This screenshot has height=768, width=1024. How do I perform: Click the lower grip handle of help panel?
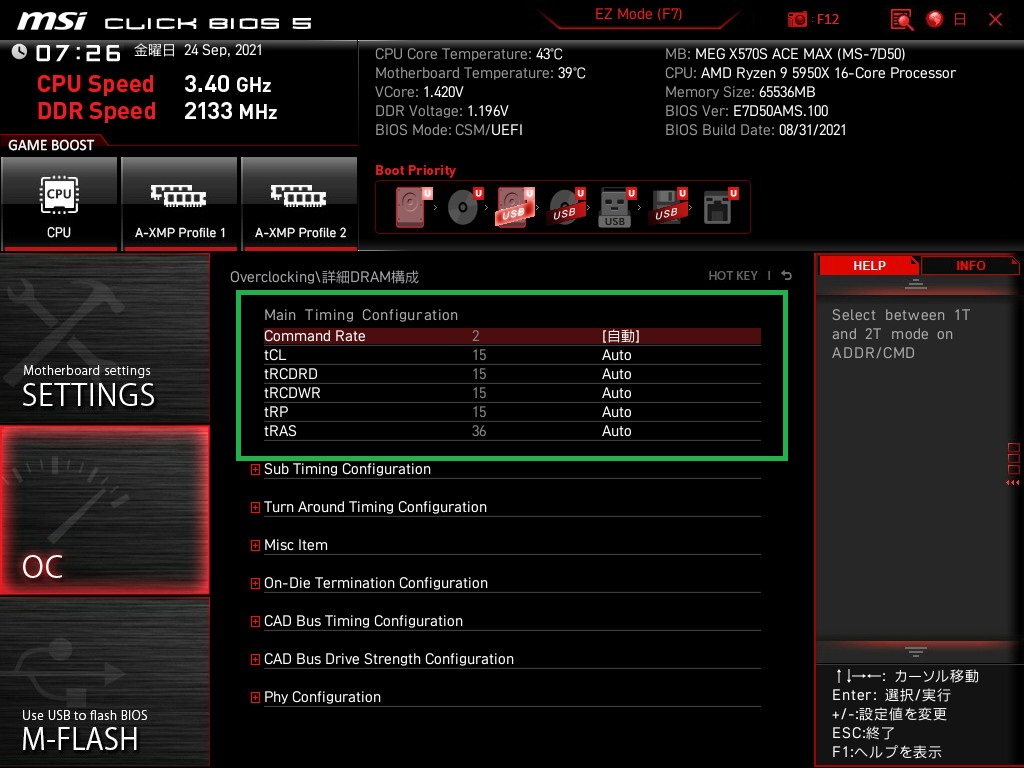coord(916,651)
